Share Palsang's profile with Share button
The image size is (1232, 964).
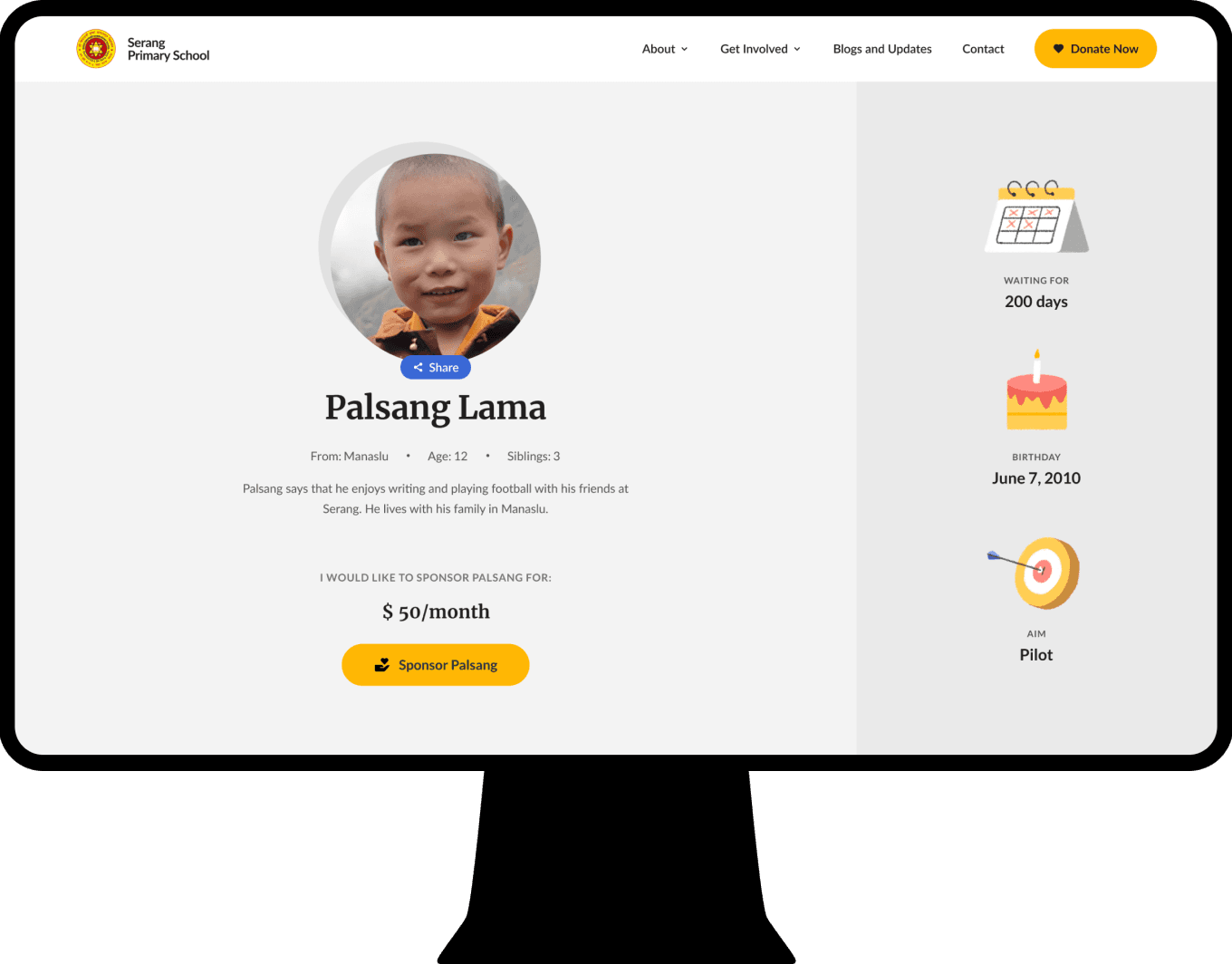(436, 368)
